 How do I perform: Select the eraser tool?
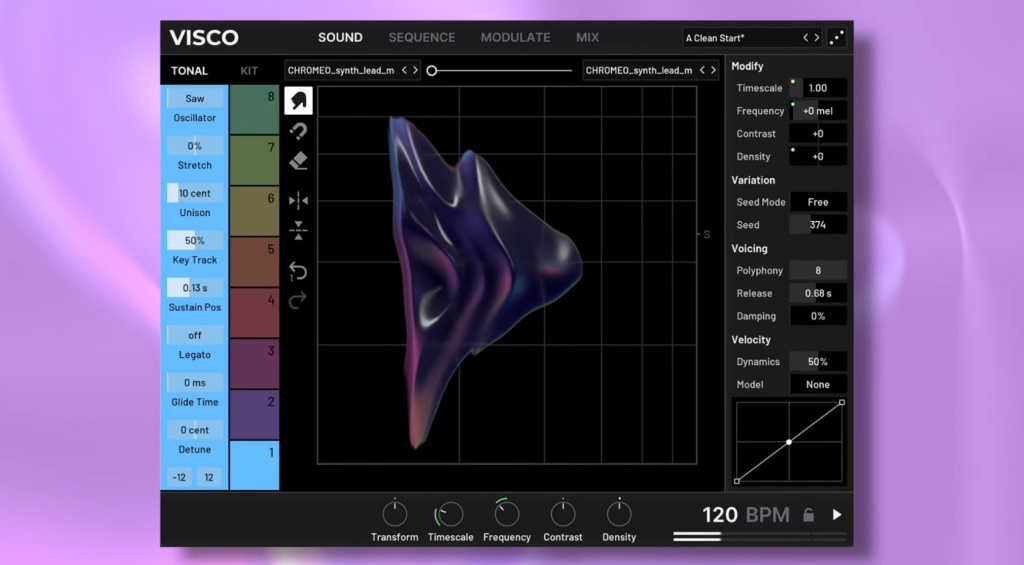point(298,161)
